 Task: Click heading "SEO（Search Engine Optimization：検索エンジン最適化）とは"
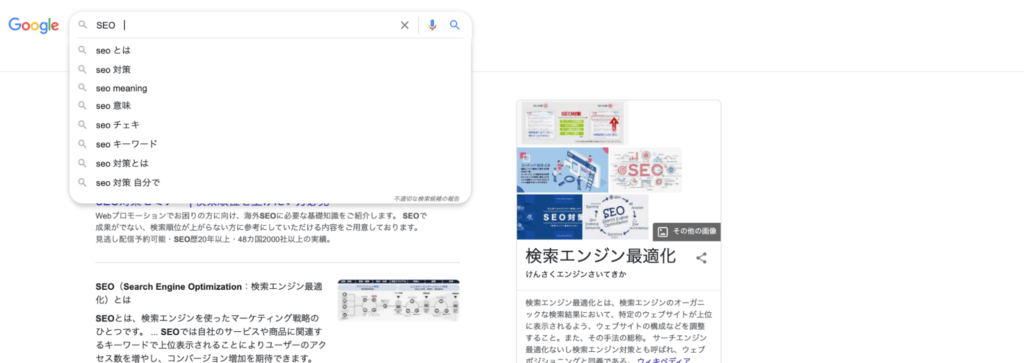(x=209, y=293)
